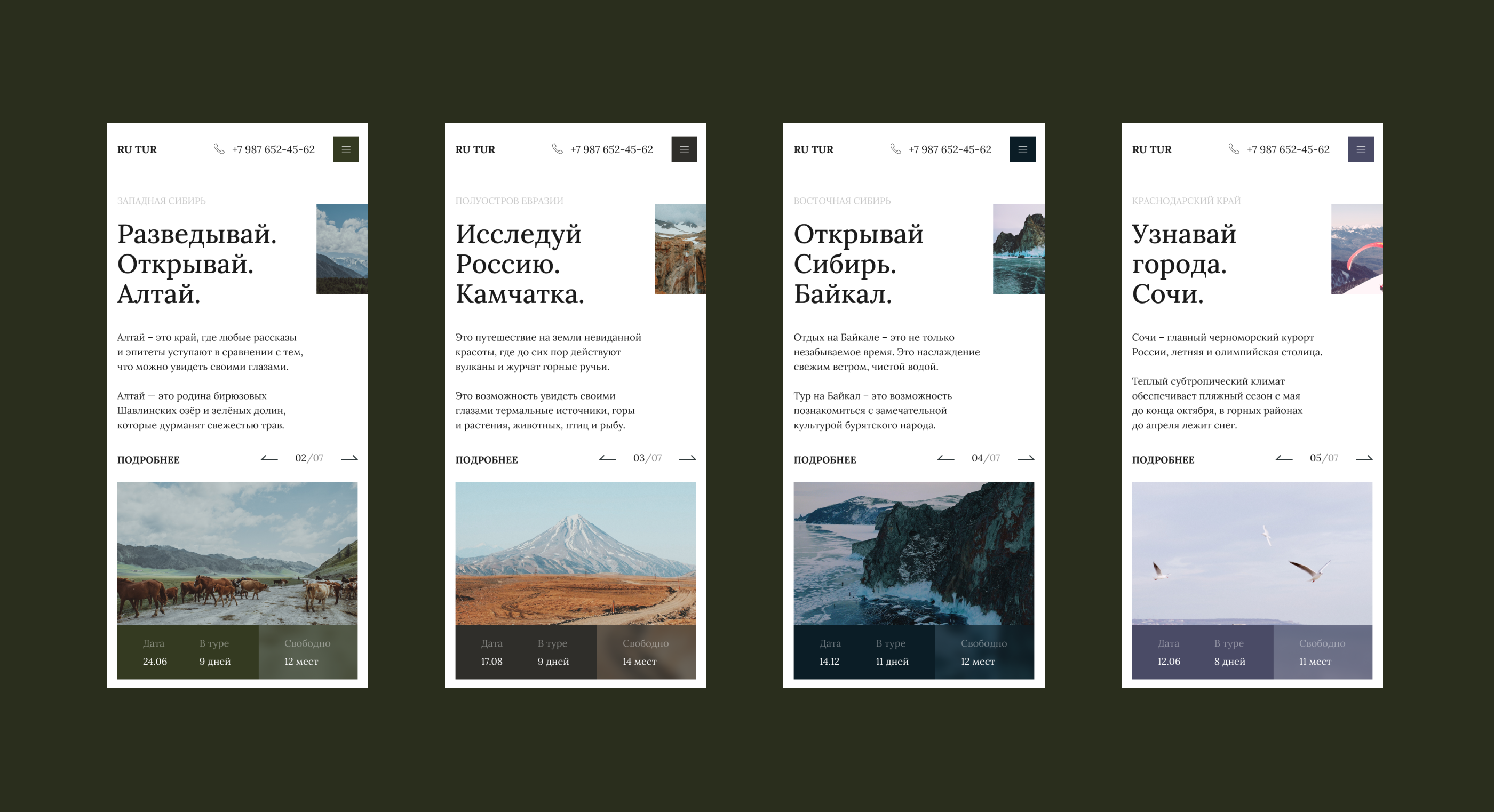The image size is (1494, 812).
Task: Open hamburger menu on the Altai screen
Action: (x=346, y=149)
